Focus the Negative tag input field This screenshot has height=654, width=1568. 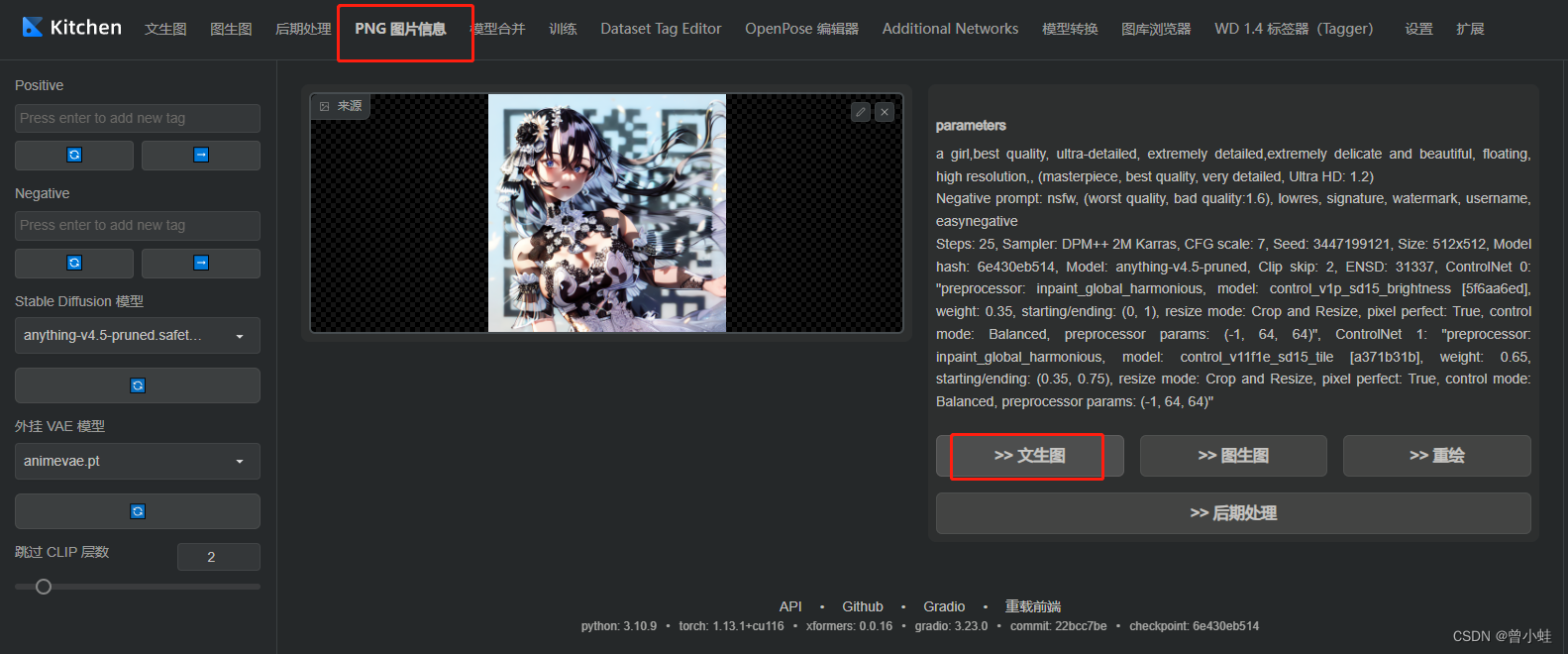(x=138, y=226)
